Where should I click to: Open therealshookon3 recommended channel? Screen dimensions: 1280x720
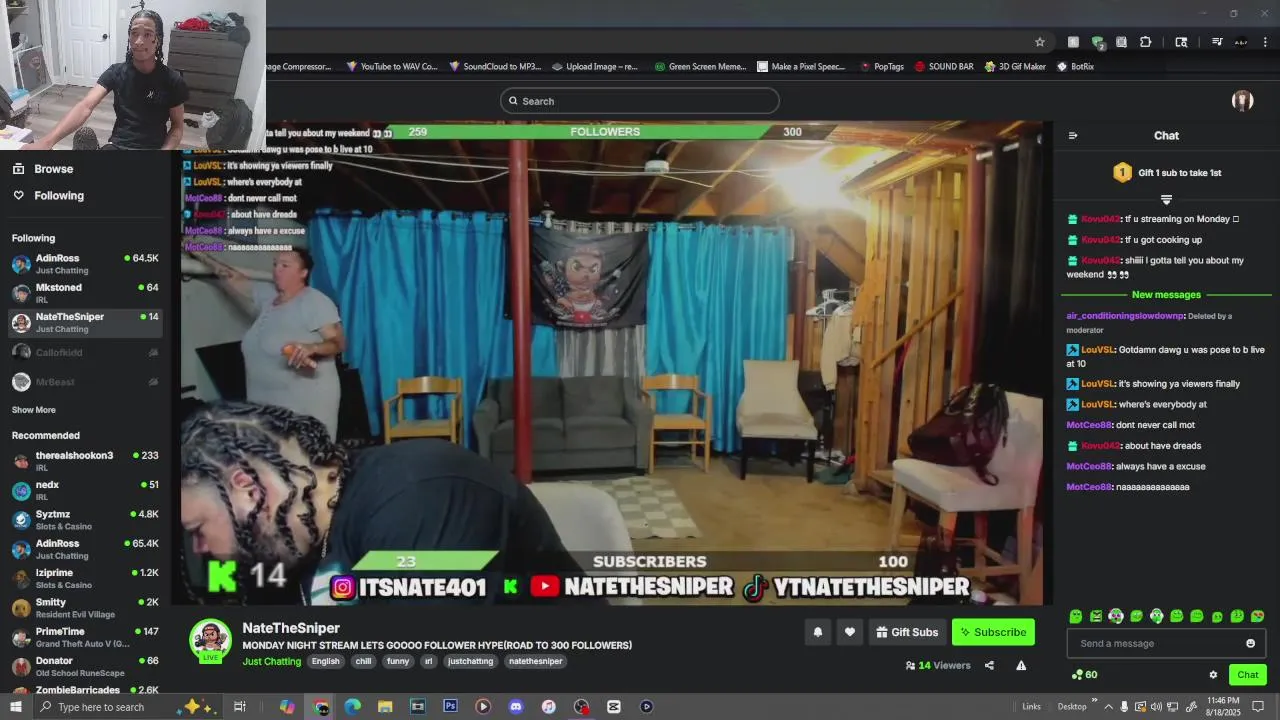coord(85,461)
